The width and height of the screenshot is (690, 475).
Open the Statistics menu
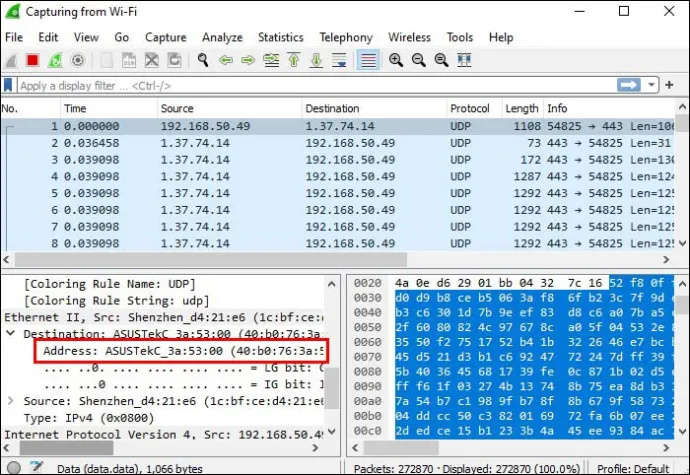click(281, 37)
